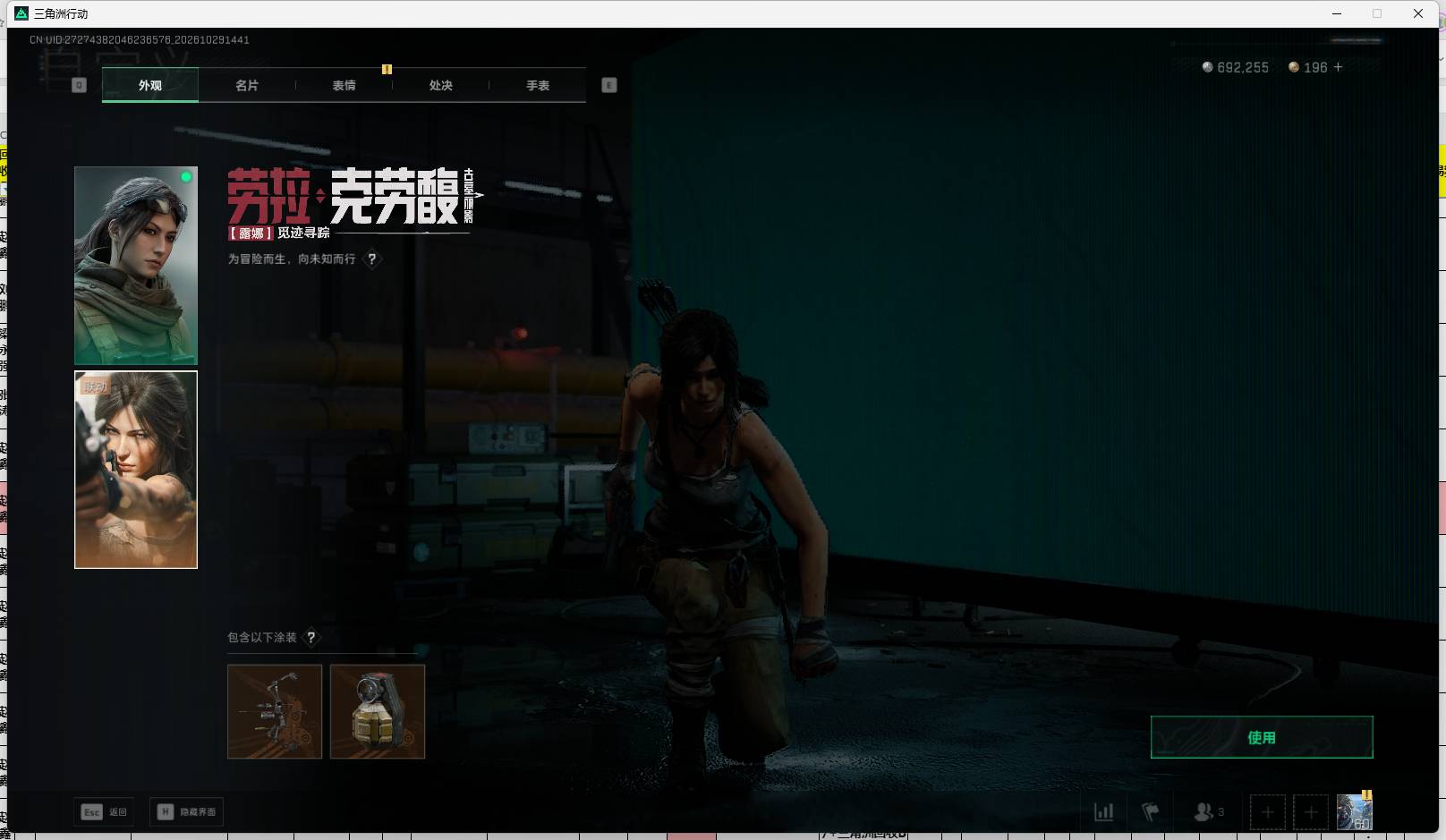Open the help icon beside 包含以下涂装
The image size is (1446, 840).
(310, 637)
